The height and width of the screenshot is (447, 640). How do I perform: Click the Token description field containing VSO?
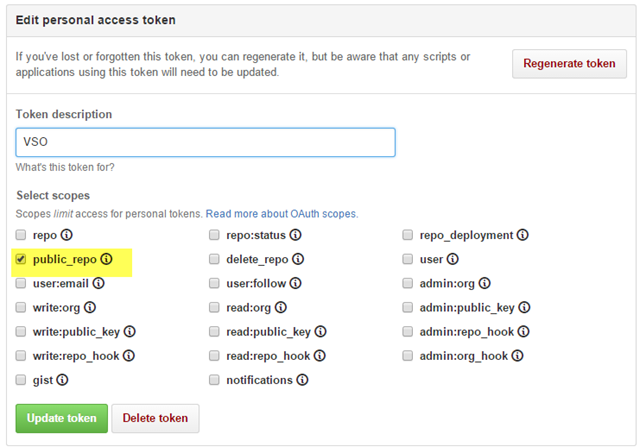coord(205,142)
